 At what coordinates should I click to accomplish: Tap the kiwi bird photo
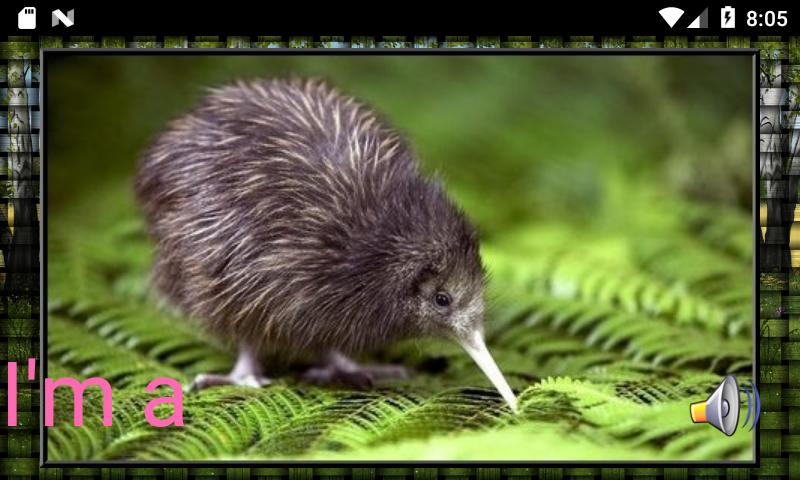click(x=398, y=258)
